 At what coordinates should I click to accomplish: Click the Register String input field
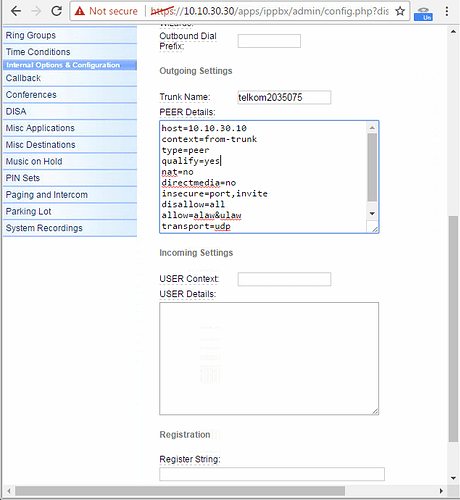(272, 474)
